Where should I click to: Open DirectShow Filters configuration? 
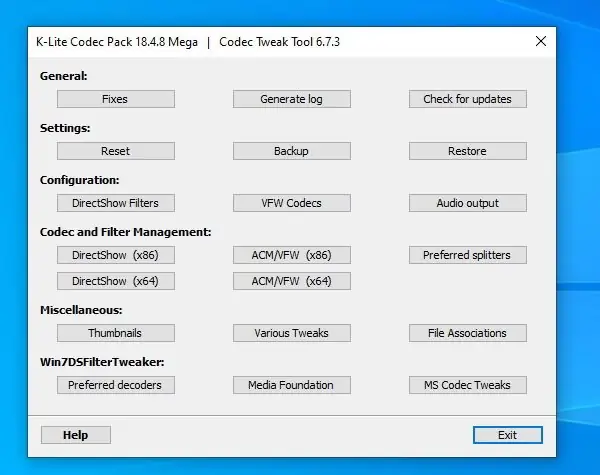pyautogui.click(x=115, y=203)
